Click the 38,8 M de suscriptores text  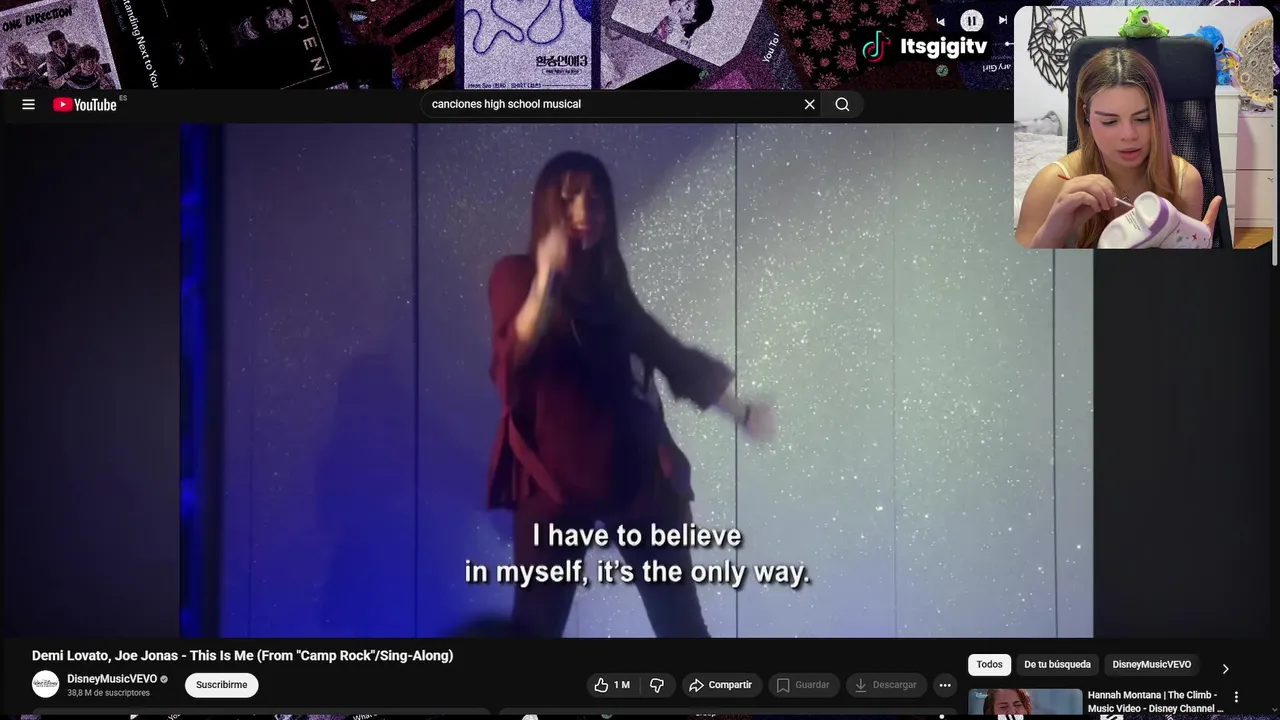108,693
